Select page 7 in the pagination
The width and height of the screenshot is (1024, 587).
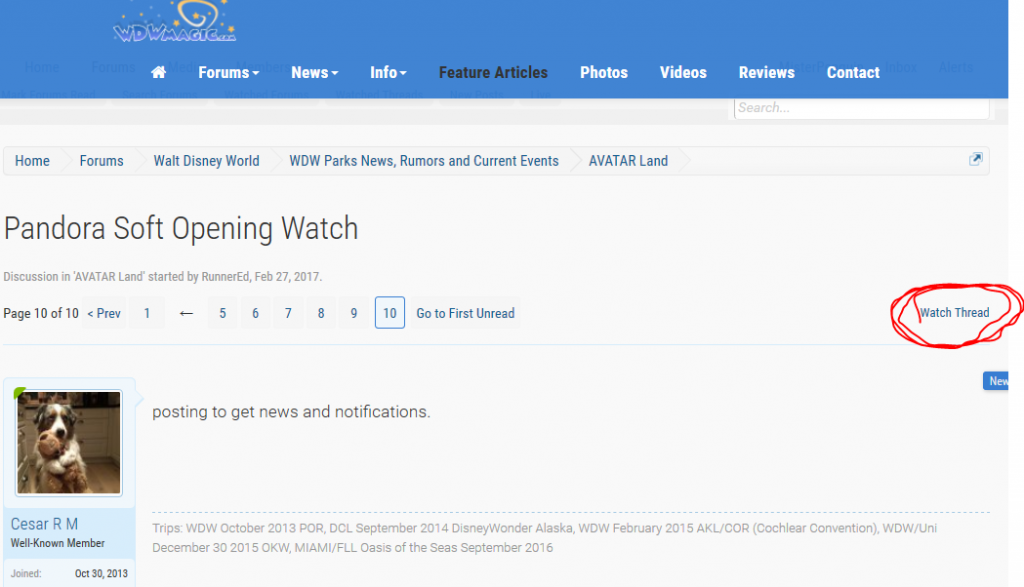tap(288, 314)
